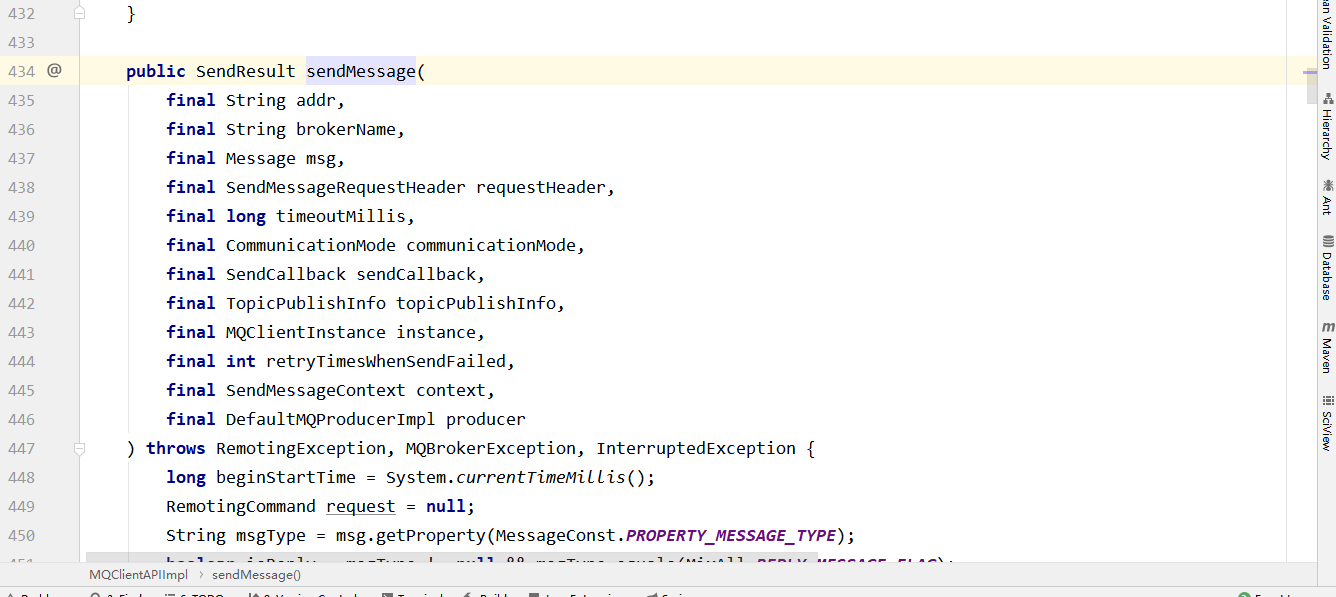The image size is (1336, 597).
Task: Click 'brokerName' parameter on line 436
Action: coord(345,129)
